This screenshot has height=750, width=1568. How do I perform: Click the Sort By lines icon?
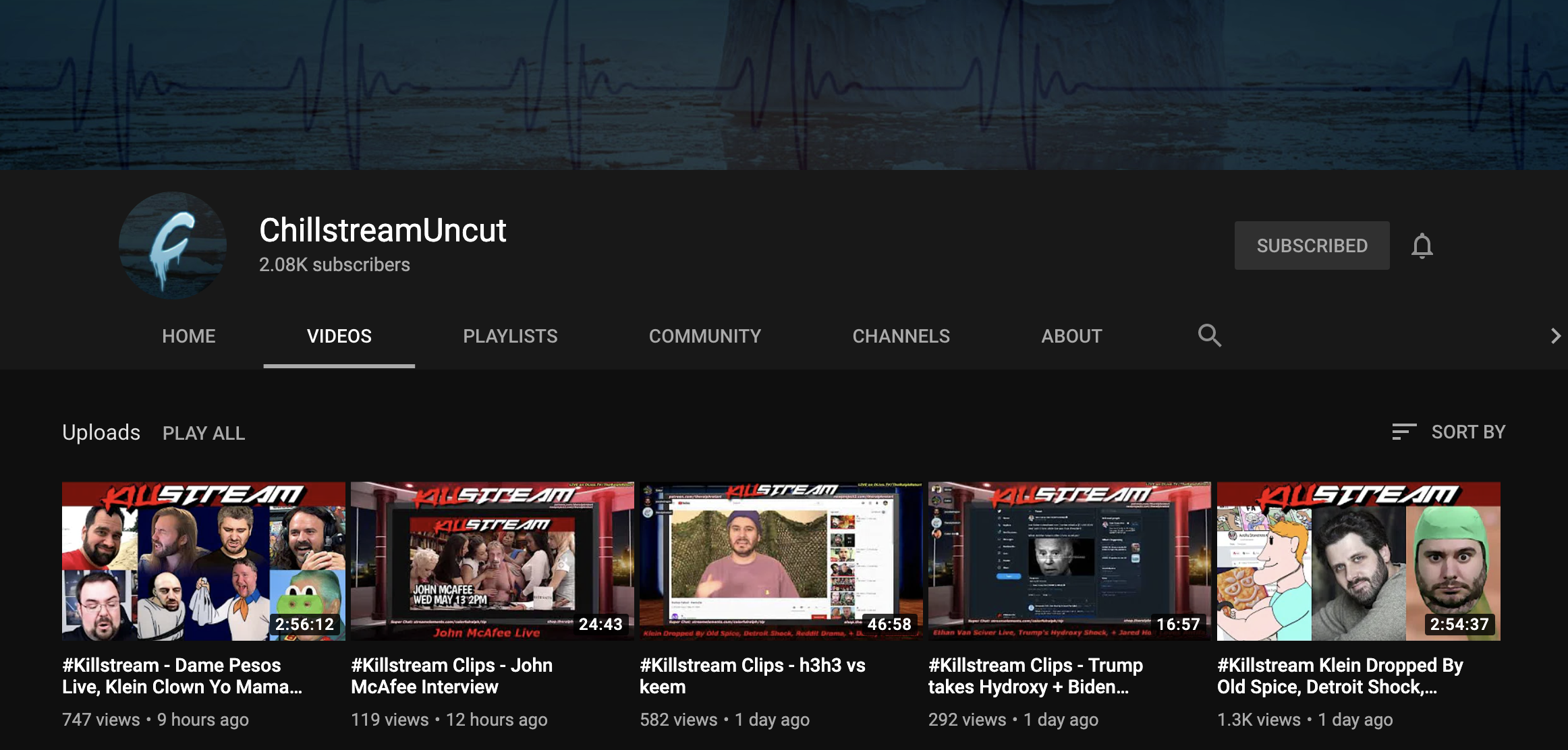(x=1404, y=432)
